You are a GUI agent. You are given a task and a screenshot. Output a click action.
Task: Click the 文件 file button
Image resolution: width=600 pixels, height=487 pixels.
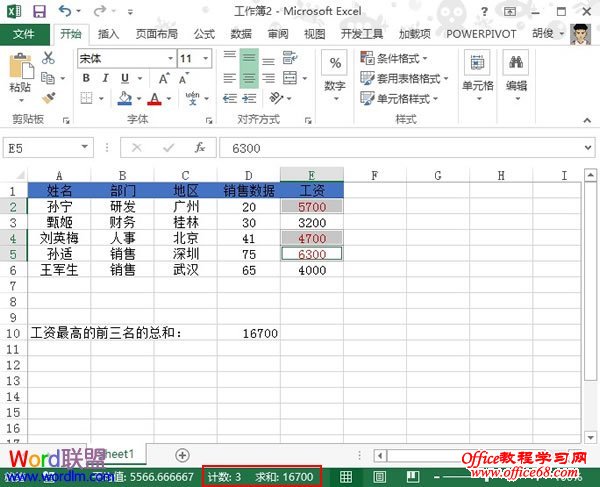click(24, 33)
